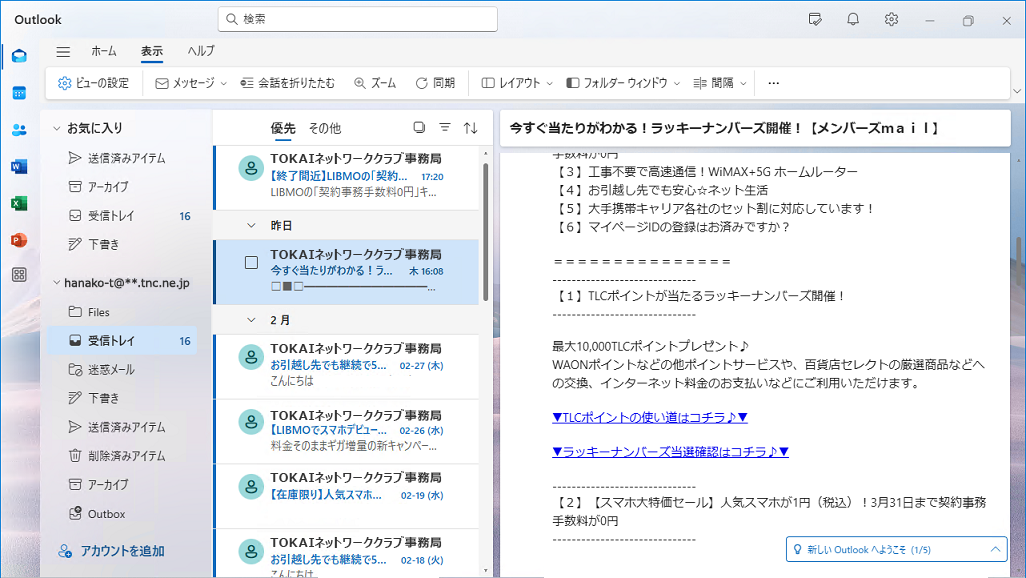Open the settings gear in title bar
This screenshot has width=1026, height=578.
891,19
